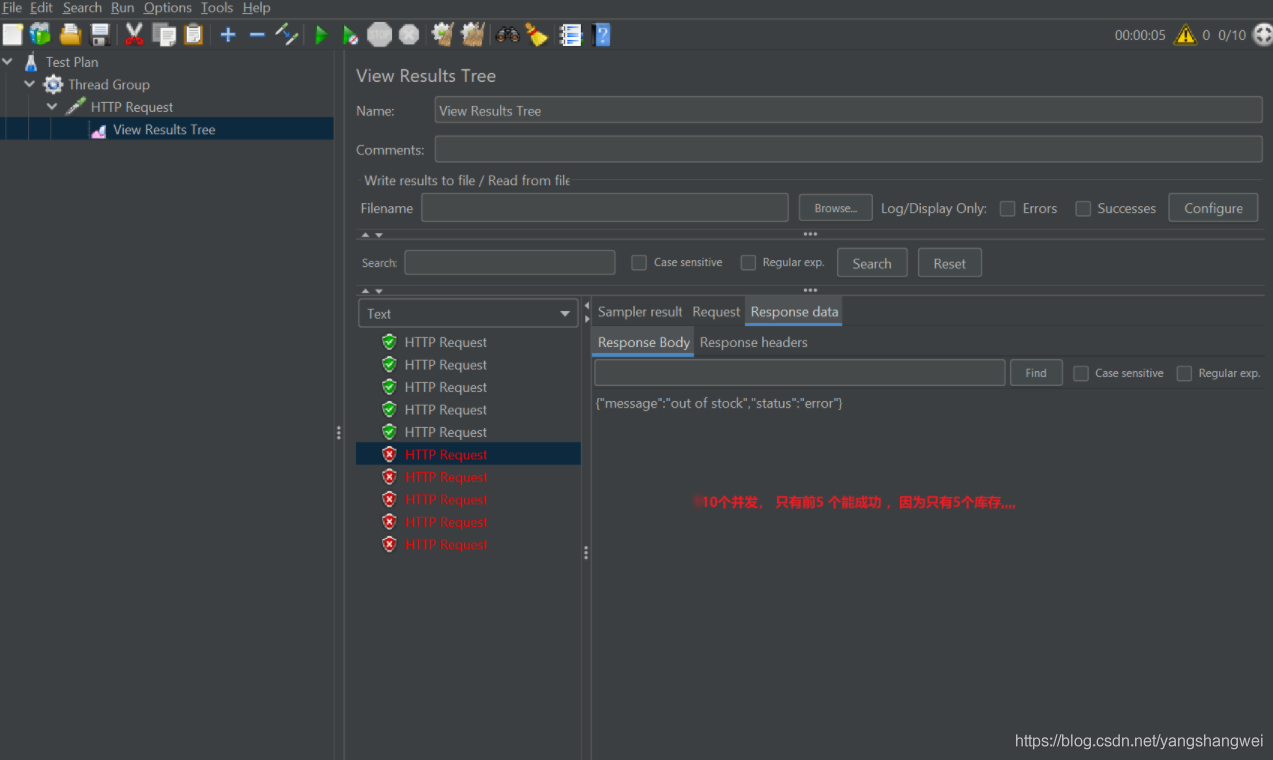
Task: Click the Stop test icon
Action: click(379, 35)
